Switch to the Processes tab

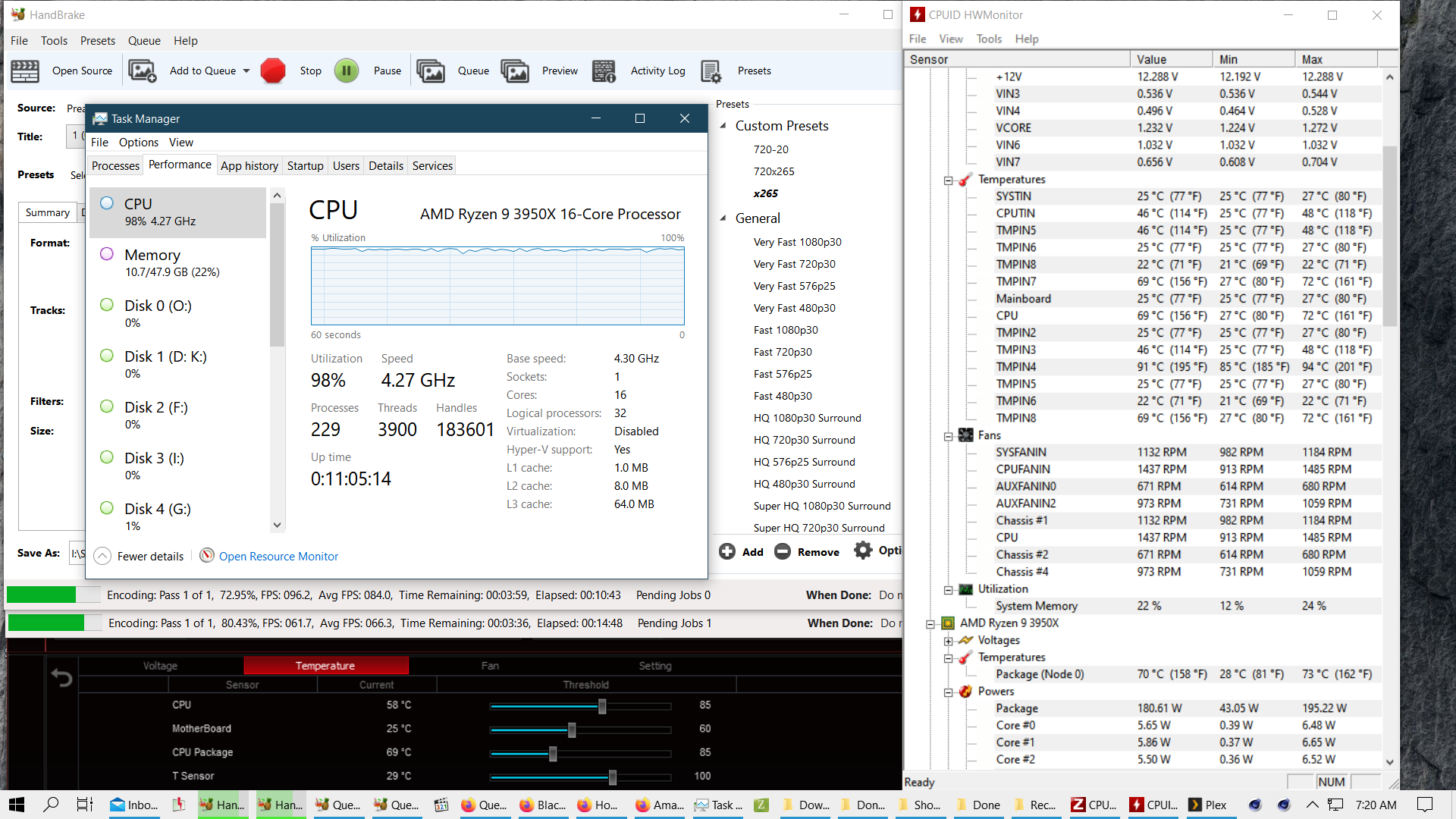[x=115, y=166]
